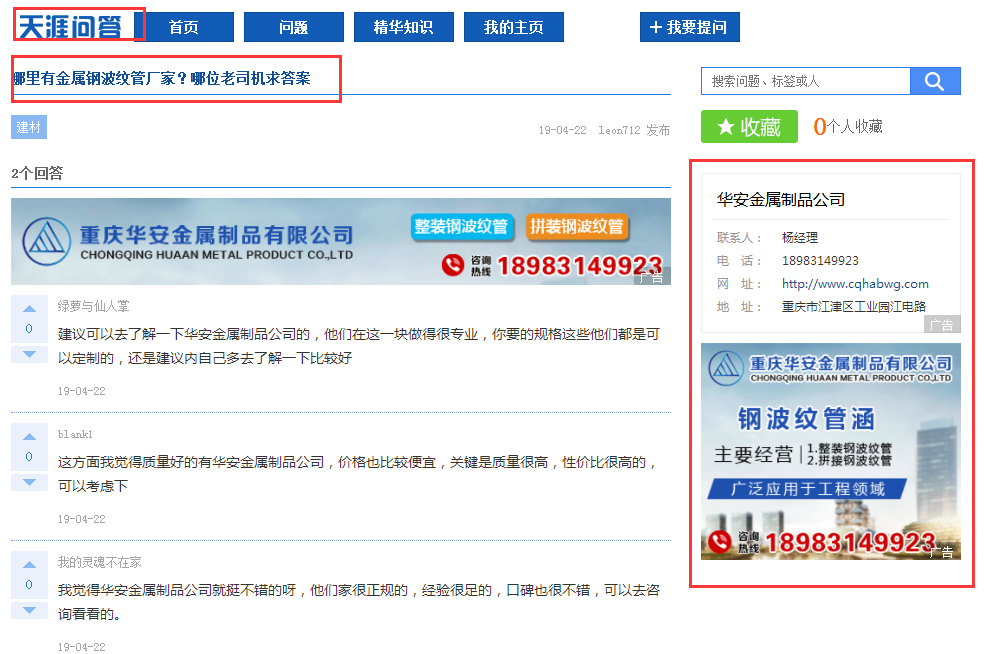Screen dimensions: 998x654
Task: Click the 0个人收藏 count text
Action: pos(848,127)
